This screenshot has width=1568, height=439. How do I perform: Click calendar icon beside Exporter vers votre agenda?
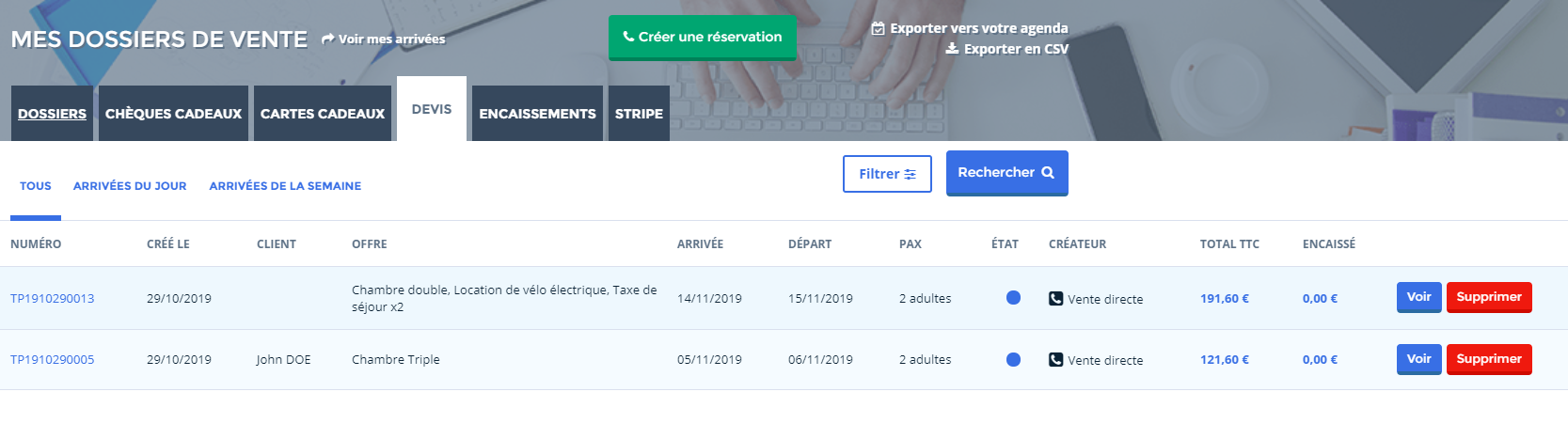(x=878, y=28)
